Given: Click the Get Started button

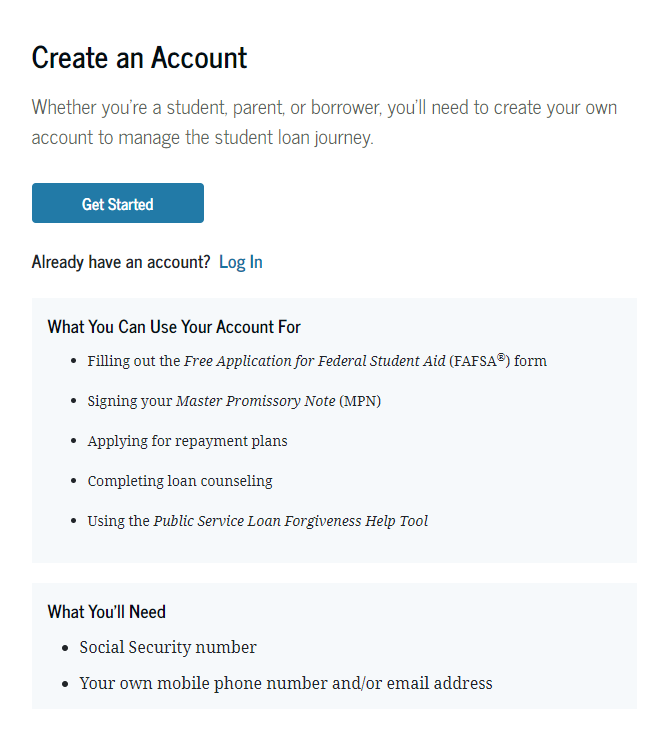Looking at the screenshot, I should point(118,203).
